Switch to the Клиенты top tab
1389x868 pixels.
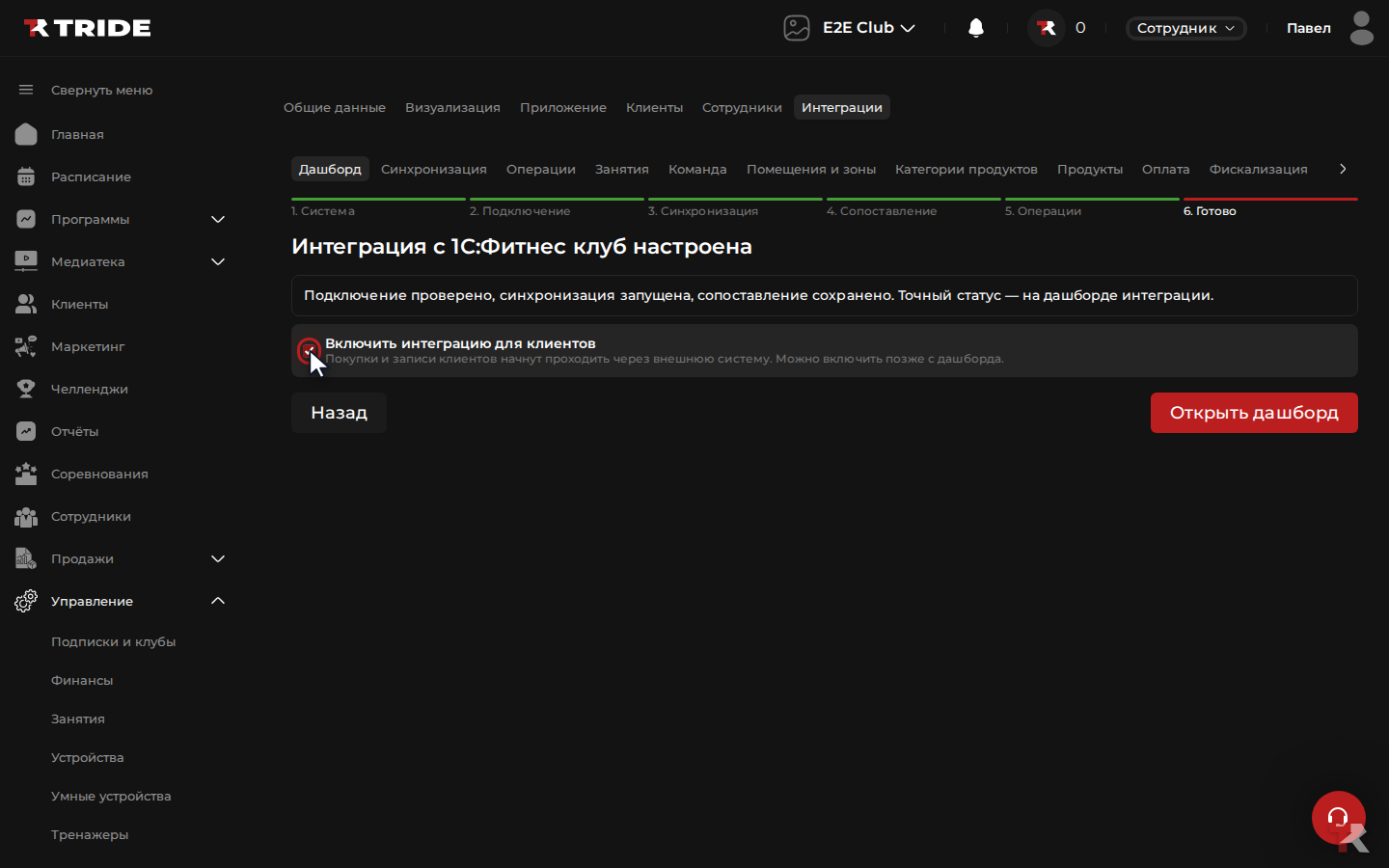[654, 107]
